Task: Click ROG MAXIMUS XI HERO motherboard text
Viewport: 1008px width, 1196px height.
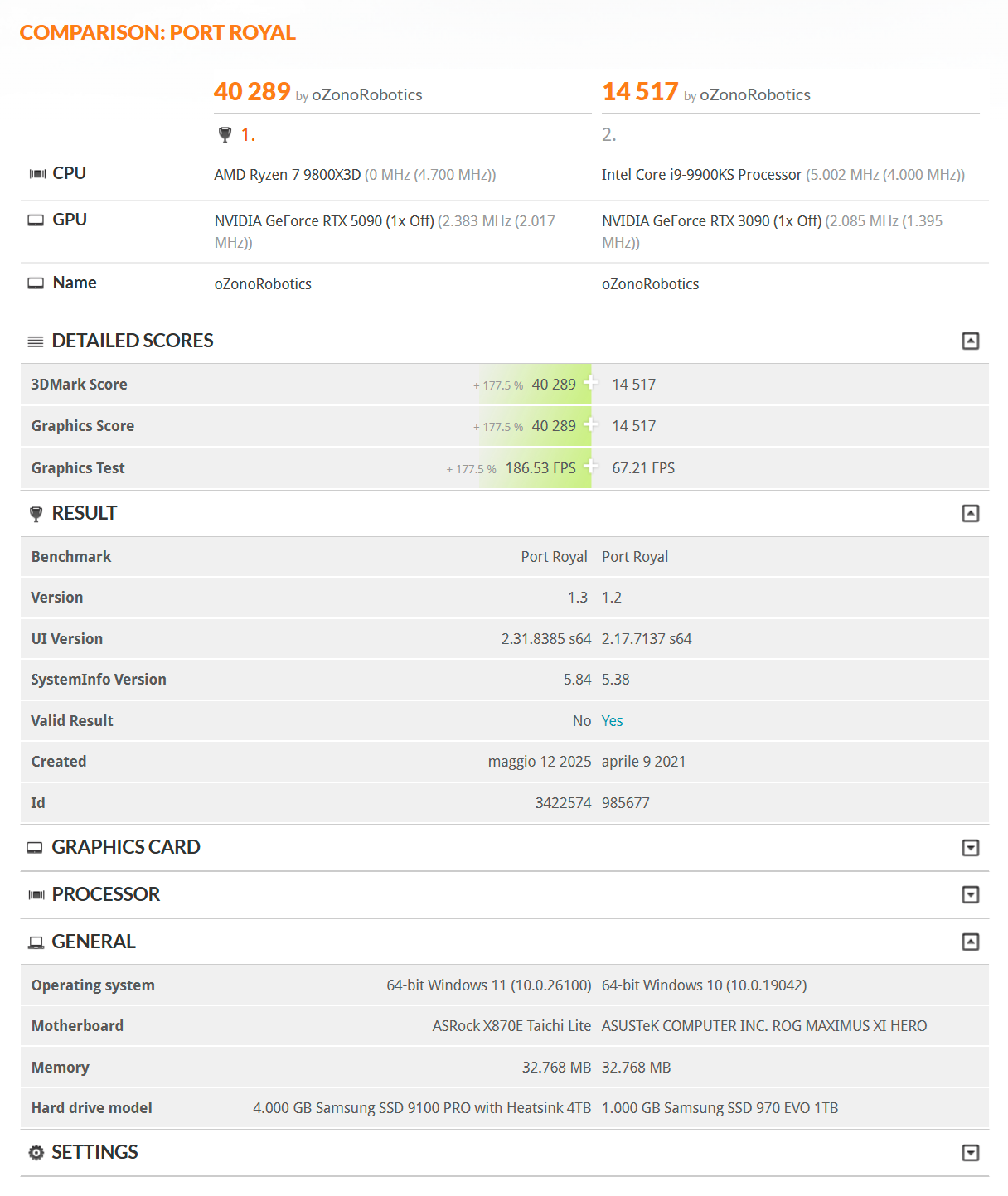Action: coord(850,1026)
